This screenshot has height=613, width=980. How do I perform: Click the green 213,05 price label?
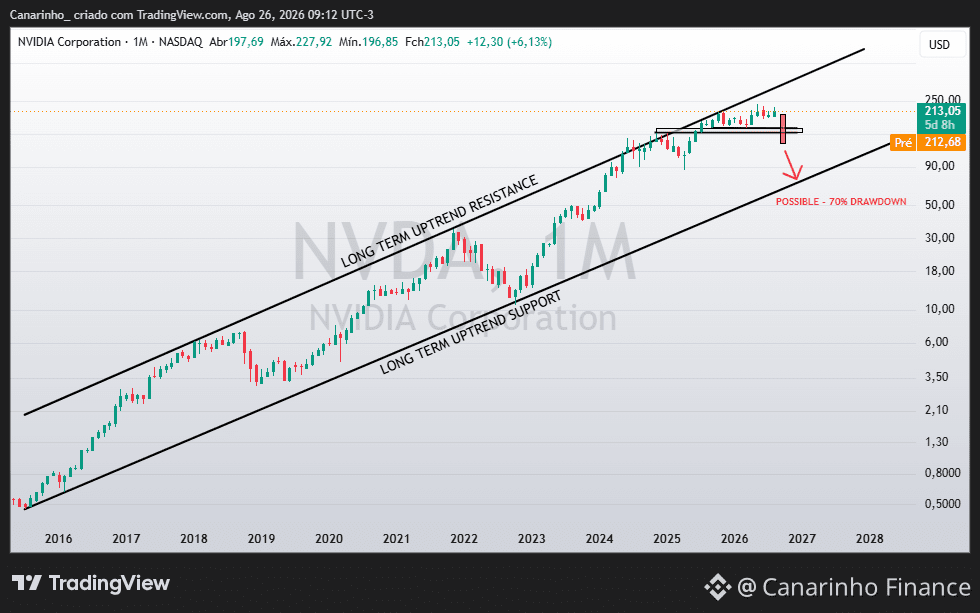(x=941, y=117)
